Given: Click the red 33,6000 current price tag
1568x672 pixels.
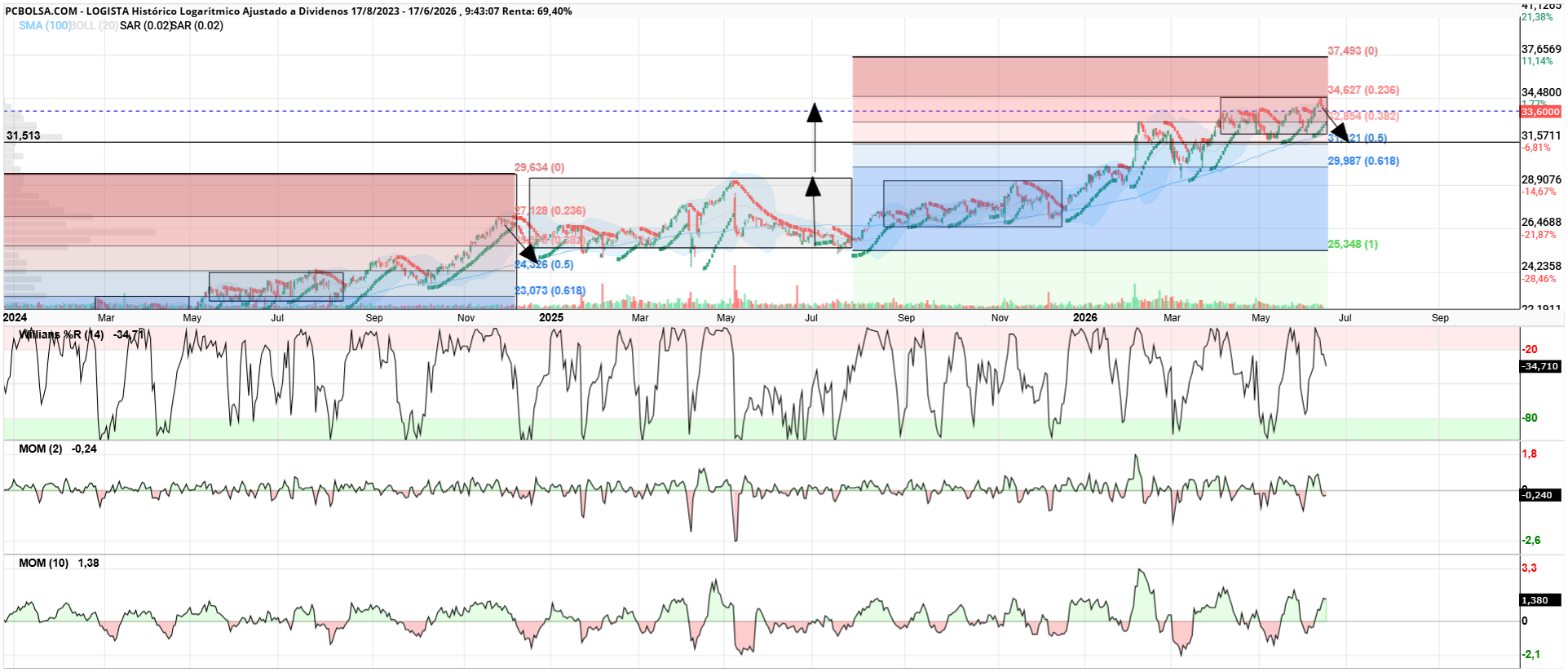Looking at the screenshot, I should point(1540,112).
